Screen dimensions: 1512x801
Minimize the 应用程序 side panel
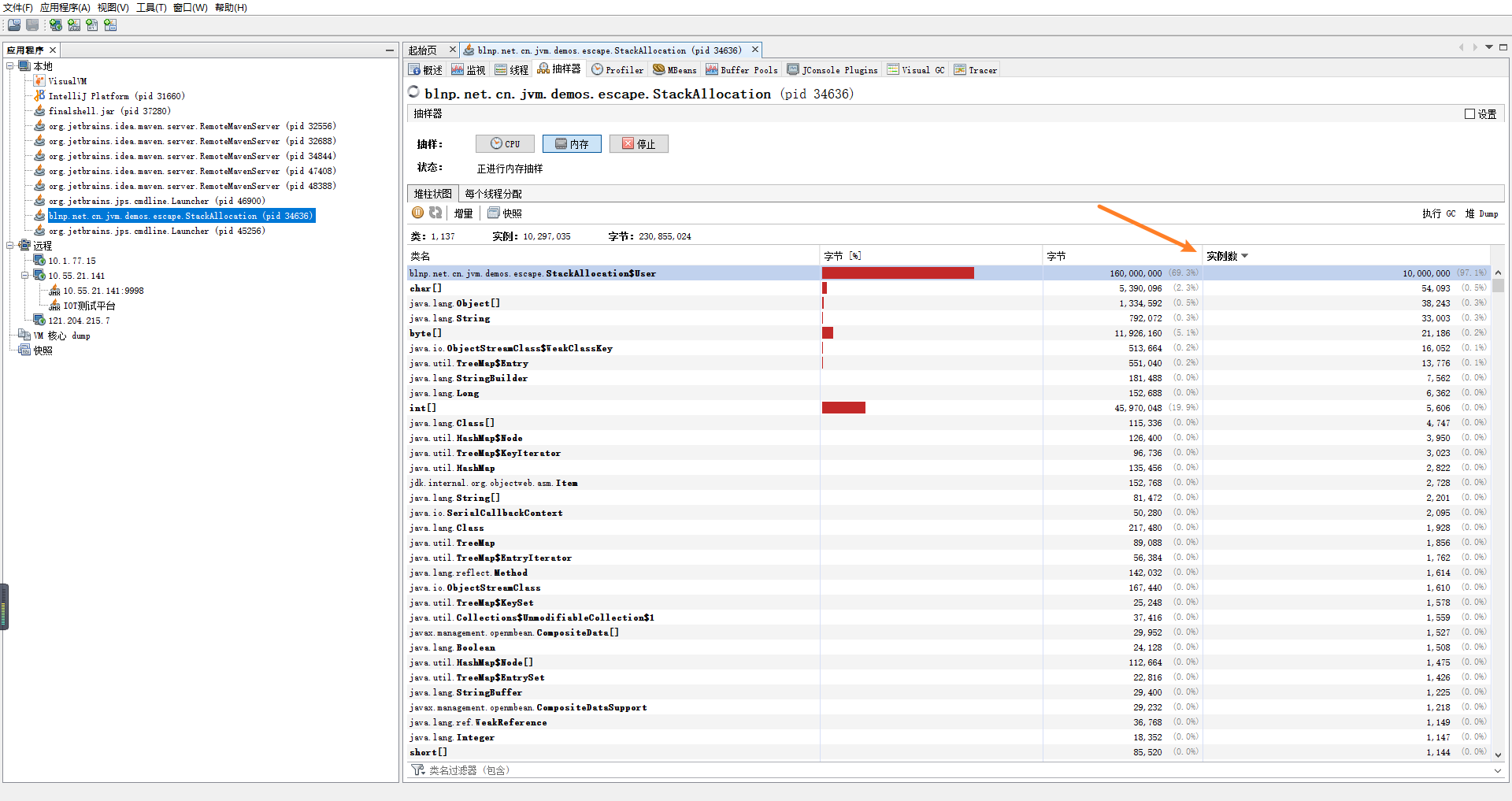coord(390,50)
